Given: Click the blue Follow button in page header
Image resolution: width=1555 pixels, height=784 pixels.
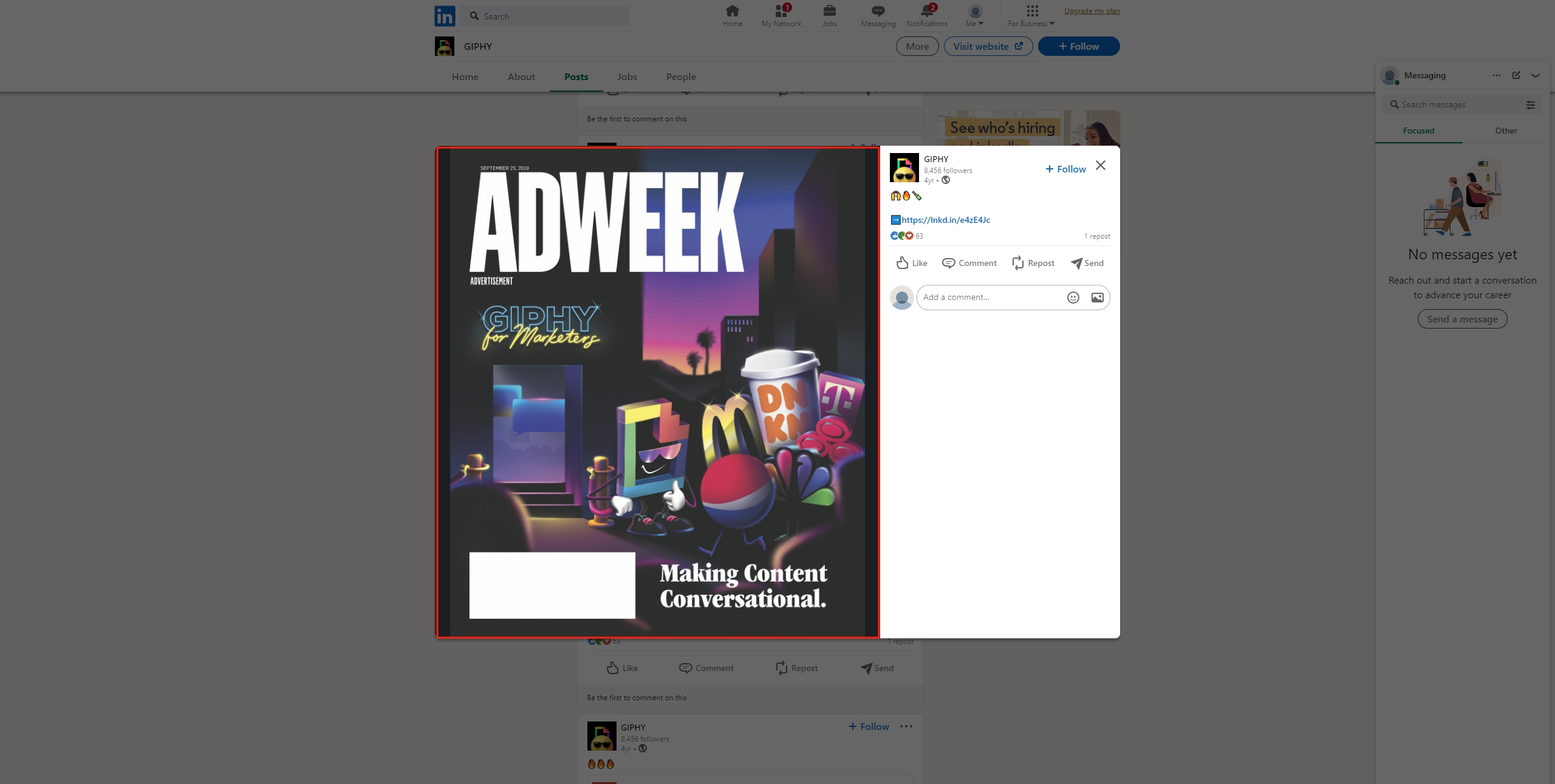Looking at the screenshot, I should tap(1079, 46).
